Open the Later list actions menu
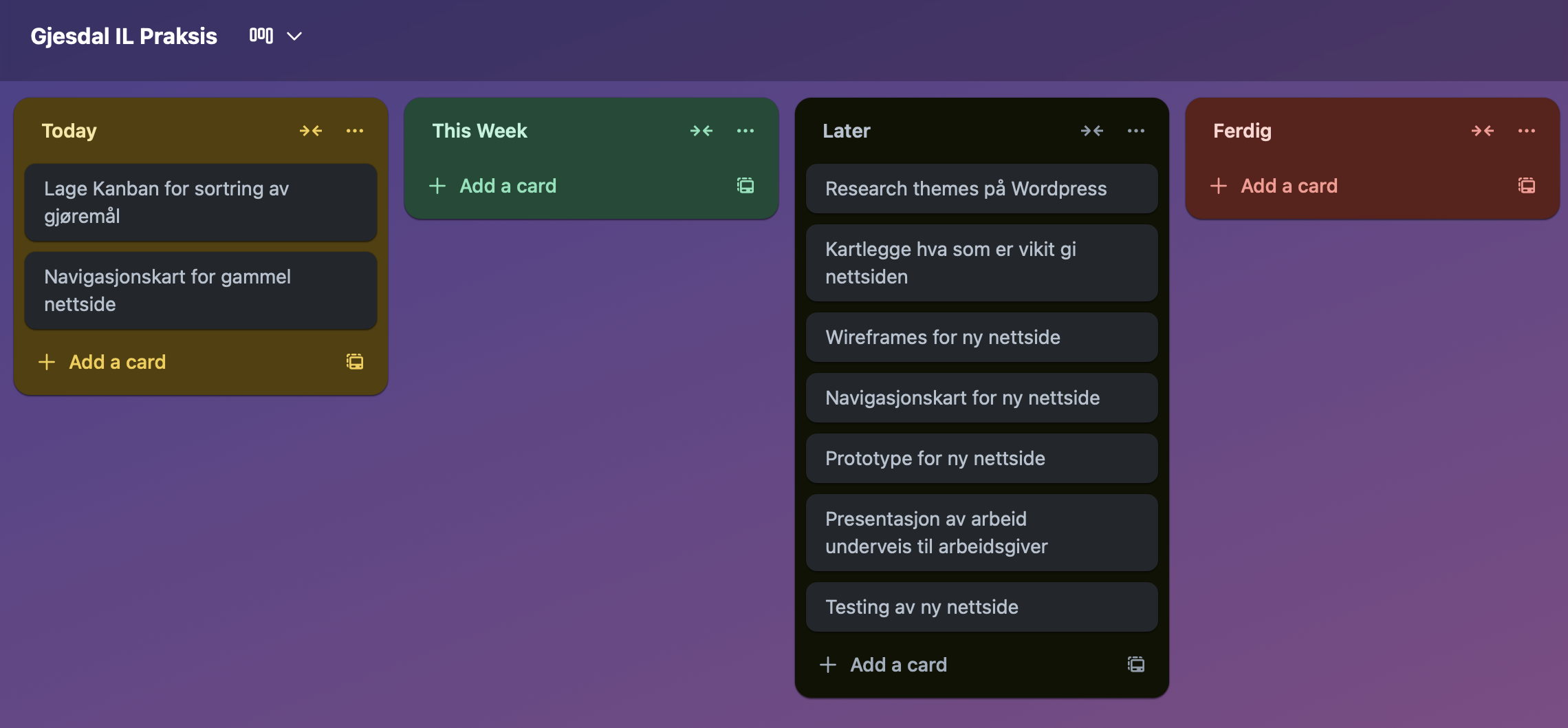Image resolution: width=1568 pixels, height=728 pixels. click(1135, 131)
